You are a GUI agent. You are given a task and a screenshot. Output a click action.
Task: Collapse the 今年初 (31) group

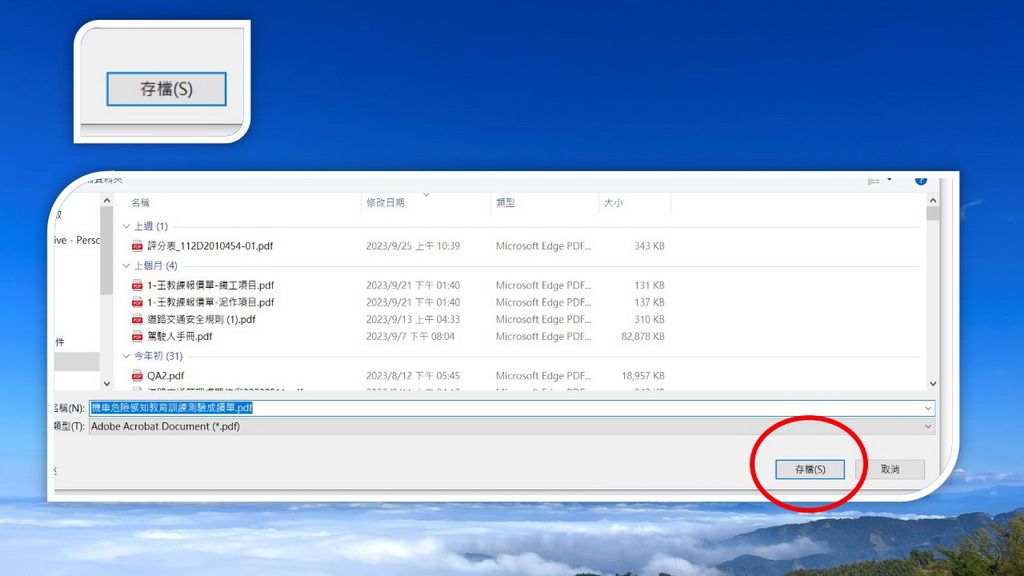[x=126, y=356]
